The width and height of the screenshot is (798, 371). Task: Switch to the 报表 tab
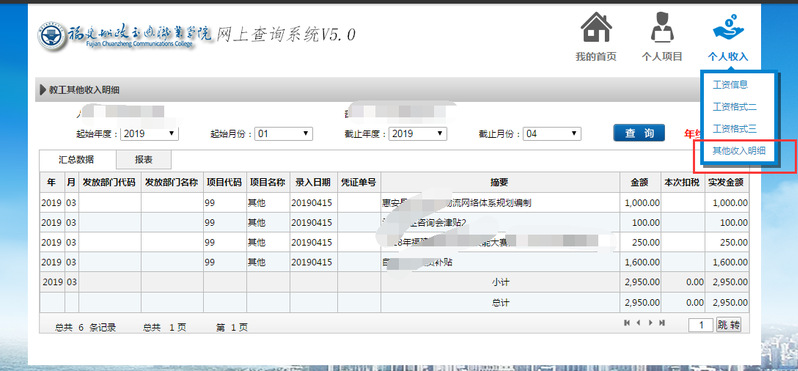(144, 160)
